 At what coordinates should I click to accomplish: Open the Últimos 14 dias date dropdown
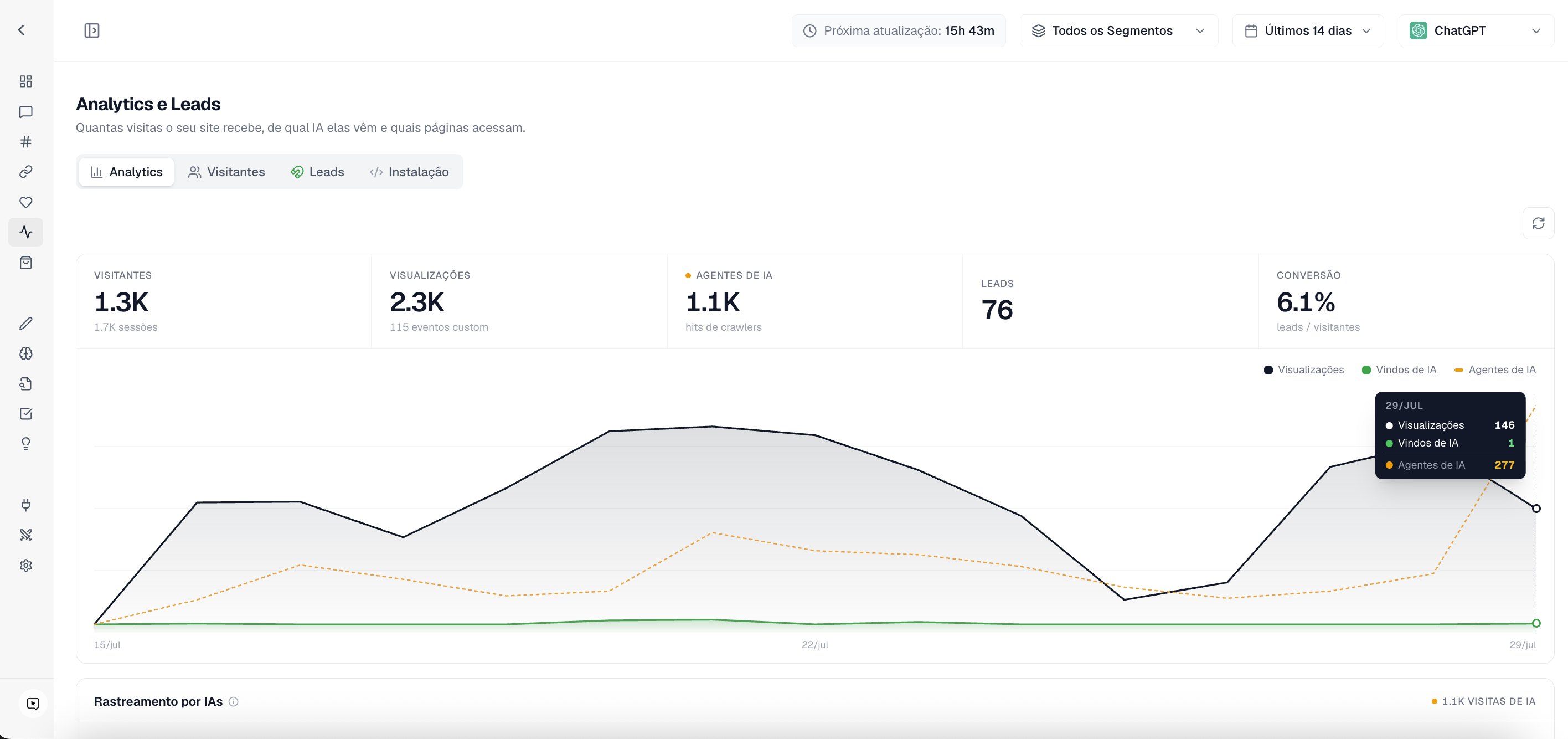pos(1308,30)
